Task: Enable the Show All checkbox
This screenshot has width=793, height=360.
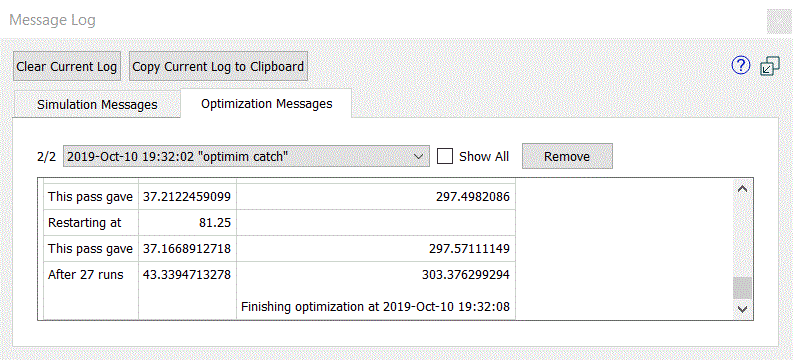Action: [x=445, y=156]
